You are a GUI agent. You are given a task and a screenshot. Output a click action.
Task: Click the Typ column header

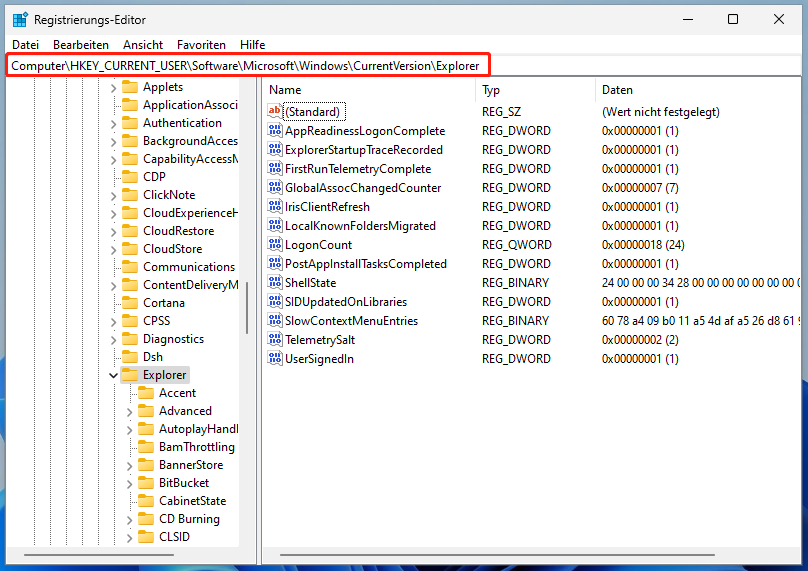coord(535,90)
